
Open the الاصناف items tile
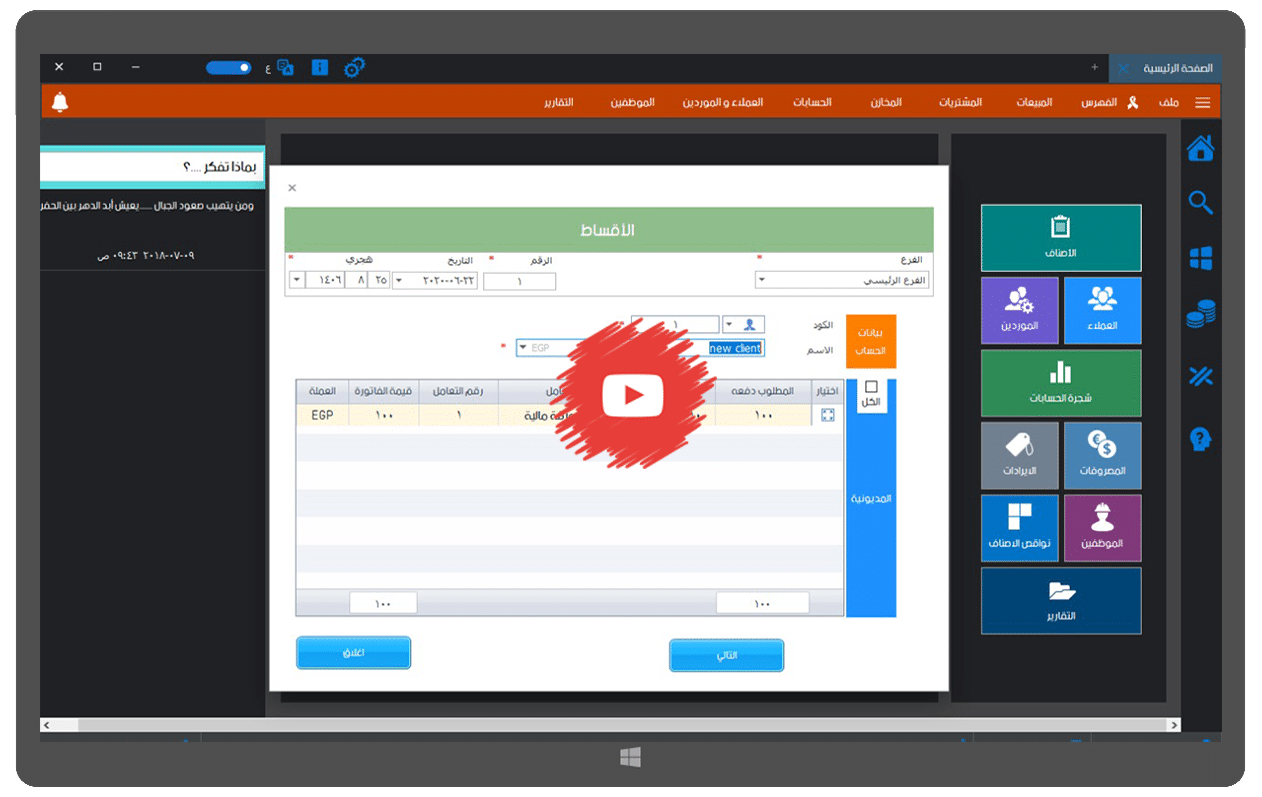point(1060,238)
